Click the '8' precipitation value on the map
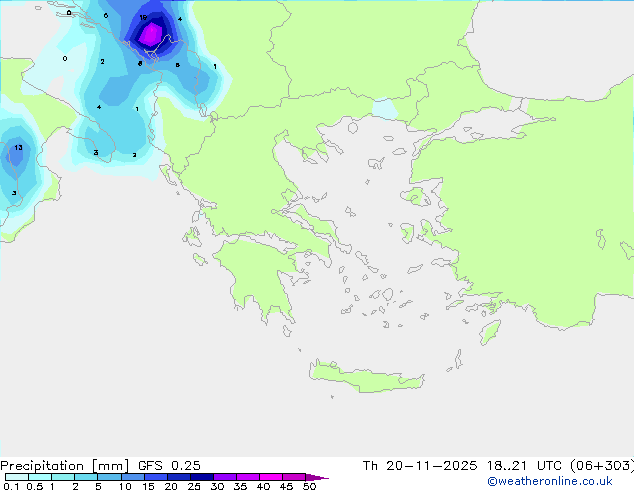The width and height of the screenshot is (634, 490). coord(140,63)
